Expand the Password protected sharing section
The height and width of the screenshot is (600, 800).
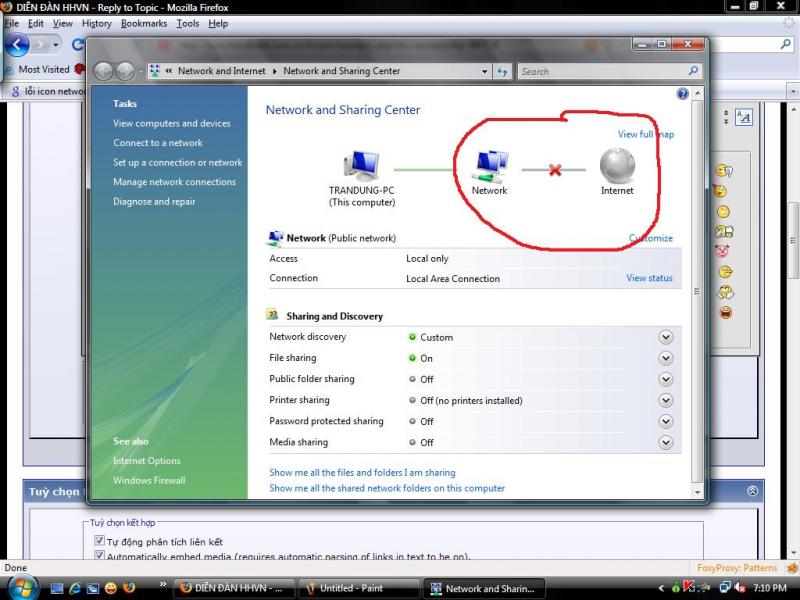pos(666,421)
